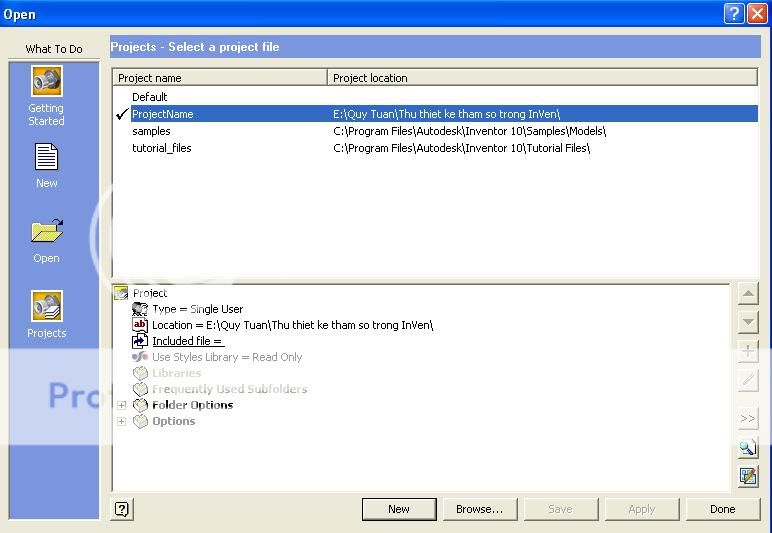Select 'Included file =' tree entry
This screenshot has width=772, height=533.
click(188, 341)
